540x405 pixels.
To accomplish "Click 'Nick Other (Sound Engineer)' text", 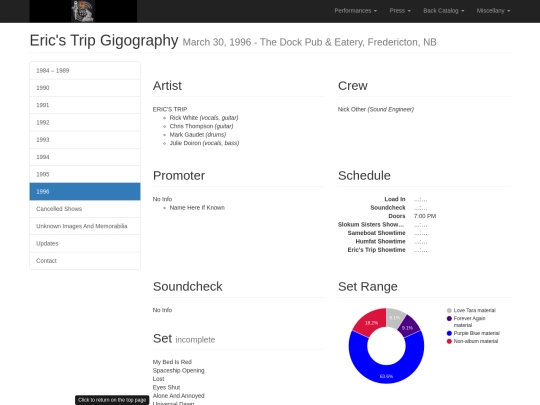I will click(376, 109).
